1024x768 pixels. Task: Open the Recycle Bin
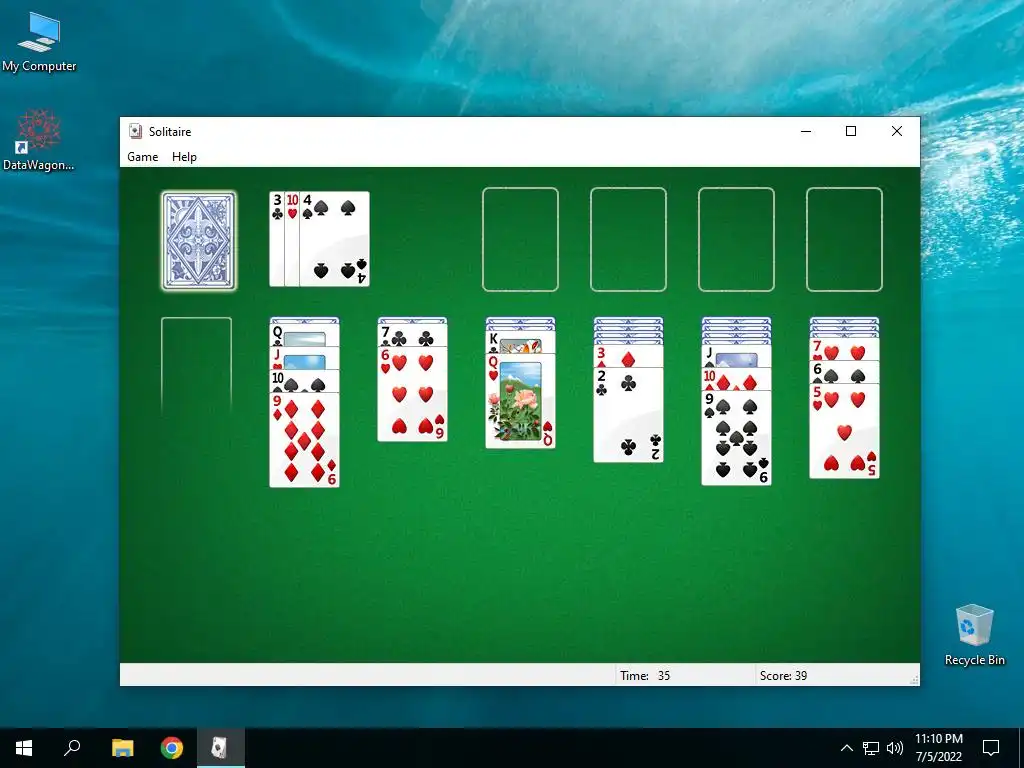(974, 635)
